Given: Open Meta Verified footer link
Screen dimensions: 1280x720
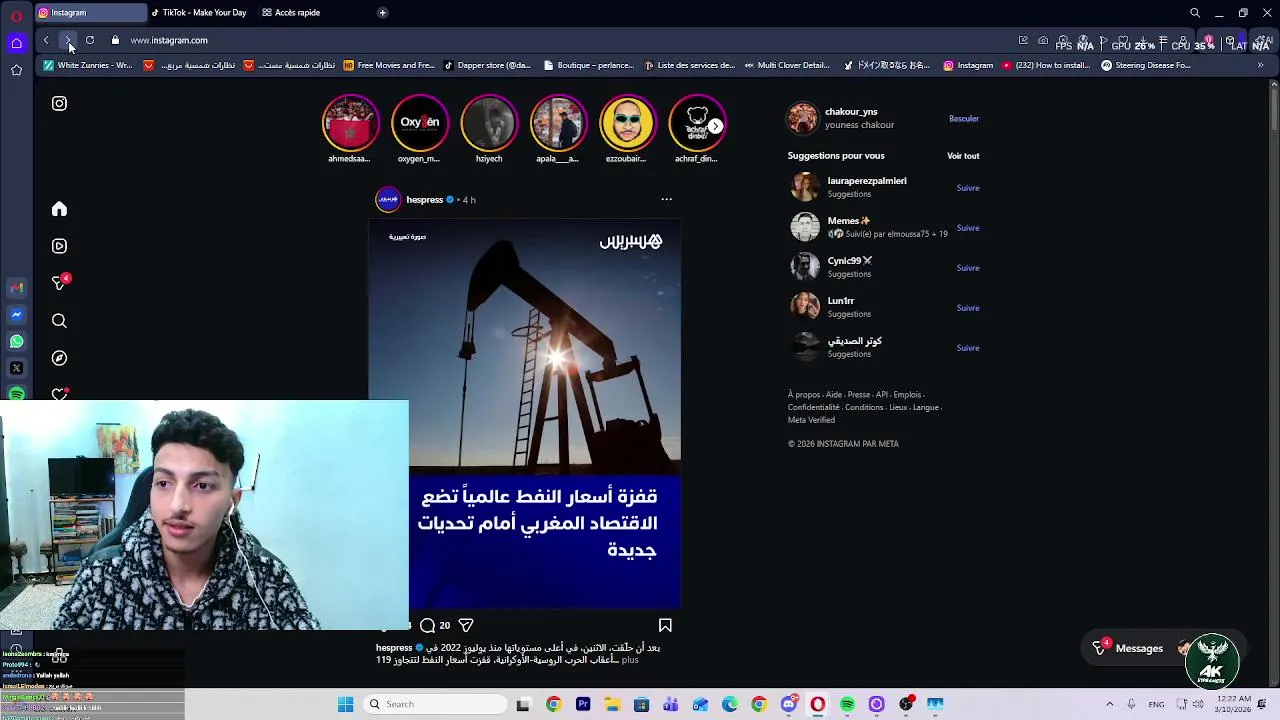Looking at the screenshot, I should pyautogui.click(x=811, y=420).
